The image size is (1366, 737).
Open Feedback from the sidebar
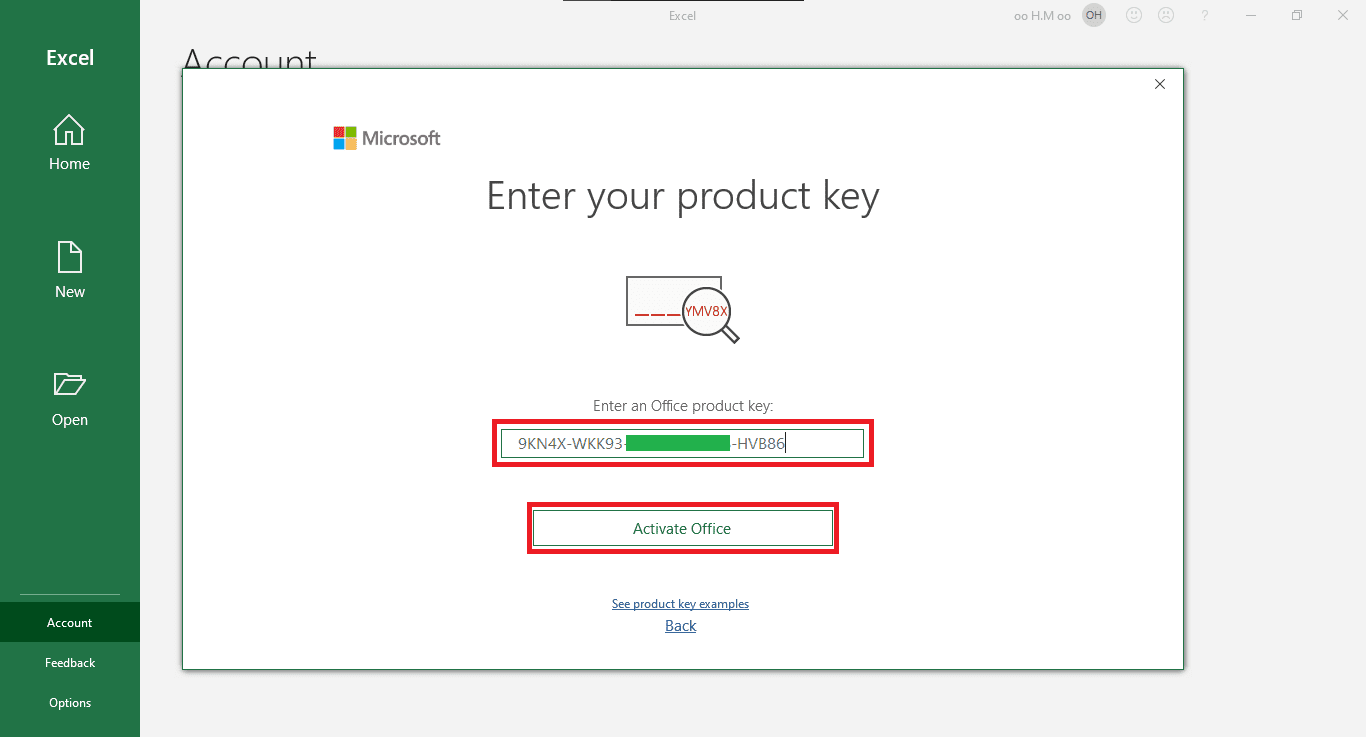click(69, 663)
